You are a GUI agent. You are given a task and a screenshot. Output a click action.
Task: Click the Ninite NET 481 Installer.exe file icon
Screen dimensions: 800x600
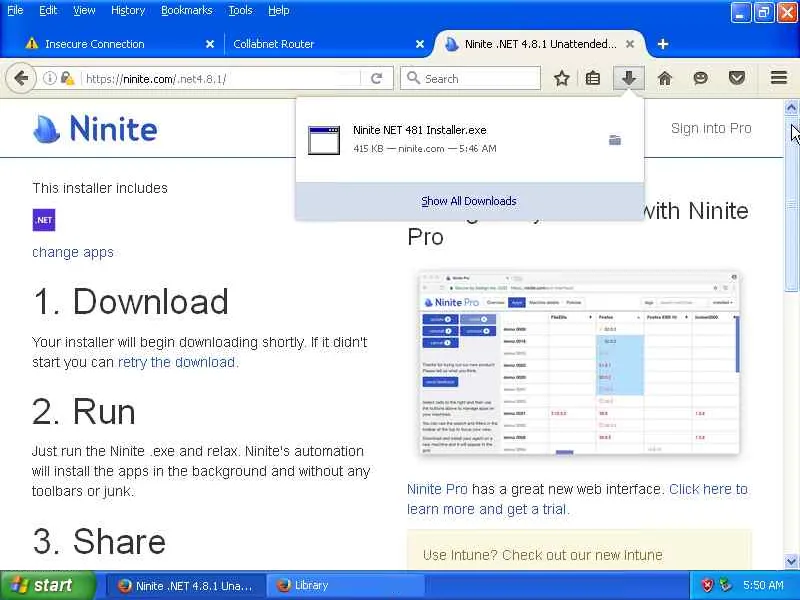click(x=324, y=140)
